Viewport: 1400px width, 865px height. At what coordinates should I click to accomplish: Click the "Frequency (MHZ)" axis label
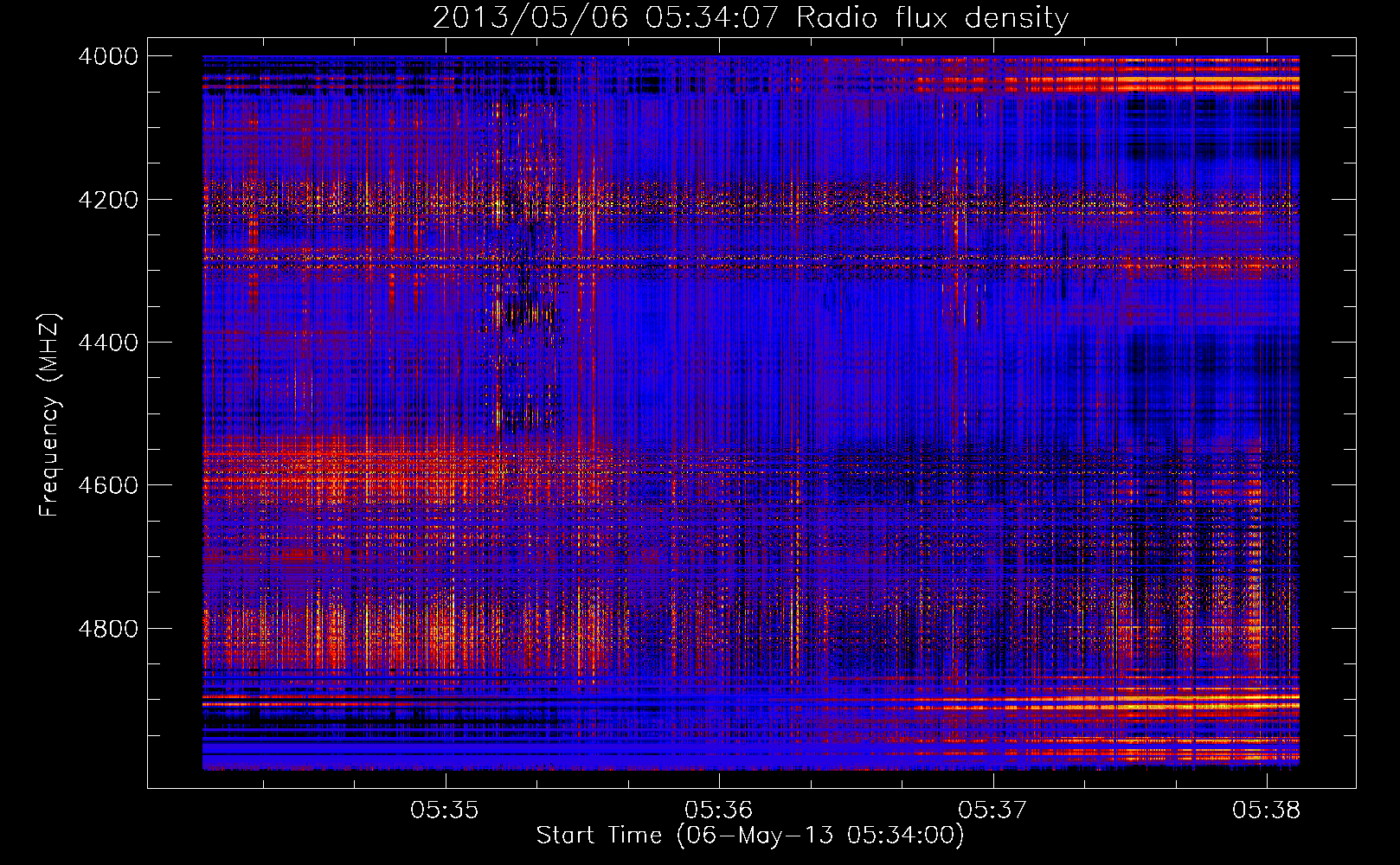[x=49, y=415]
